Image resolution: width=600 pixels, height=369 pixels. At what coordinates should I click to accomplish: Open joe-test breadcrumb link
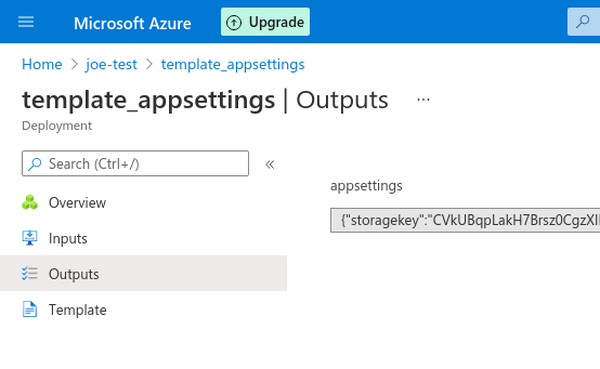coord(111,64)
